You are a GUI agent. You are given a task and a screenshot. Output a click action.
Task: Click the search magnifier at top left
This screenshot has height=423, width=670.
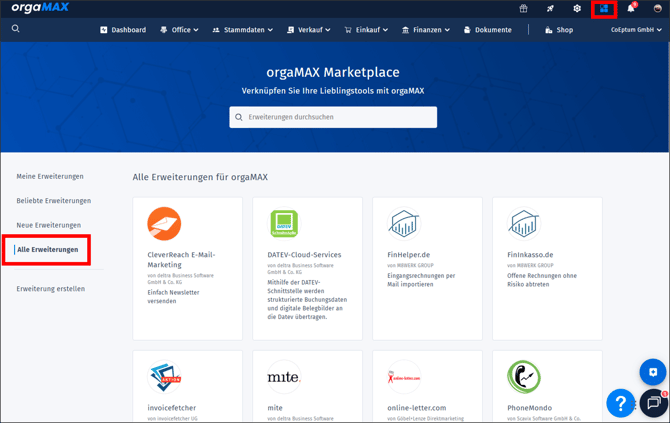[x=16, y=29]
